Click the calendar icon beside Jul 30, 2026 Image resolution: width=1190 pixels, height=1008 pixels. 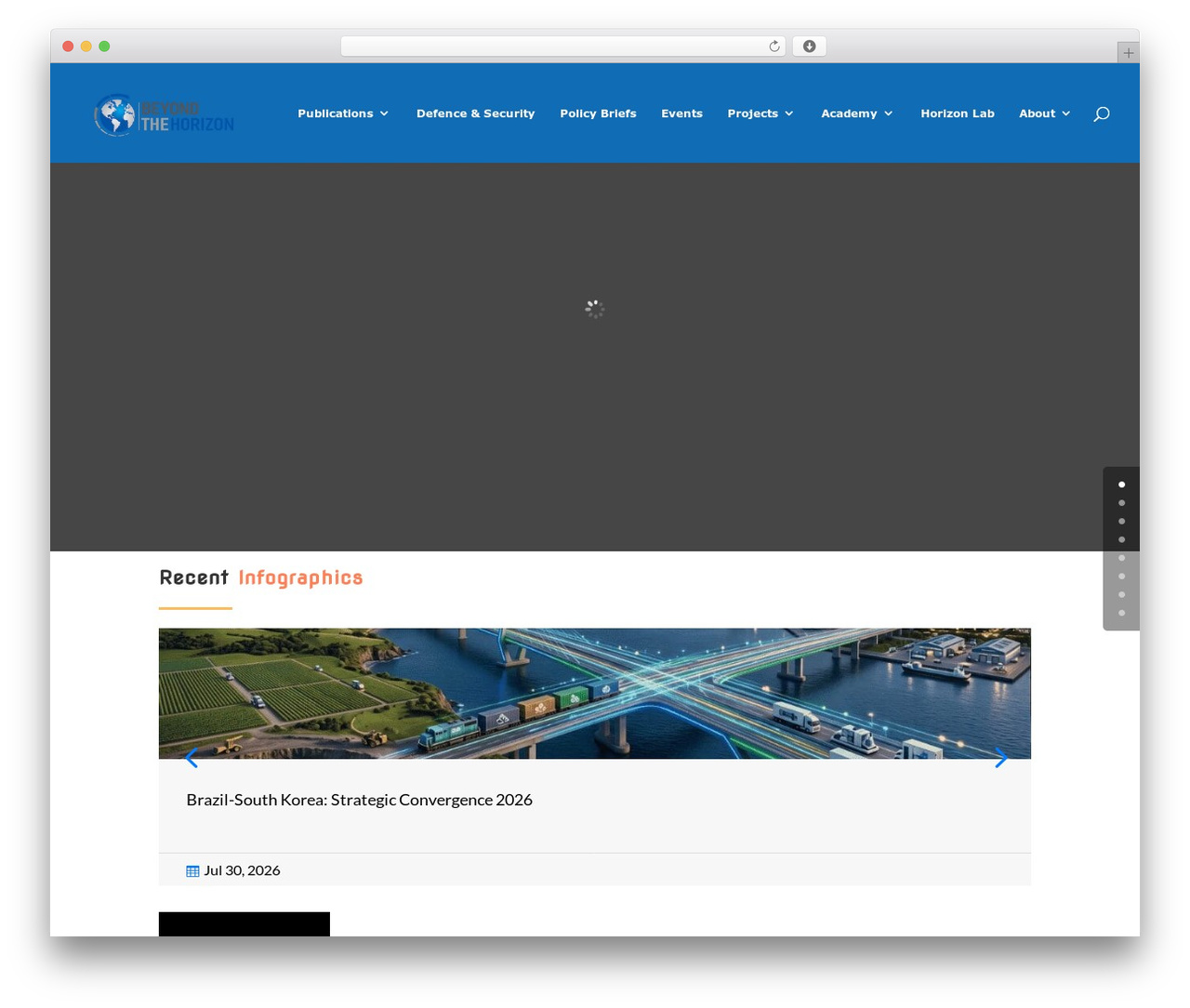pyautogui.click(x=192, y=871)
